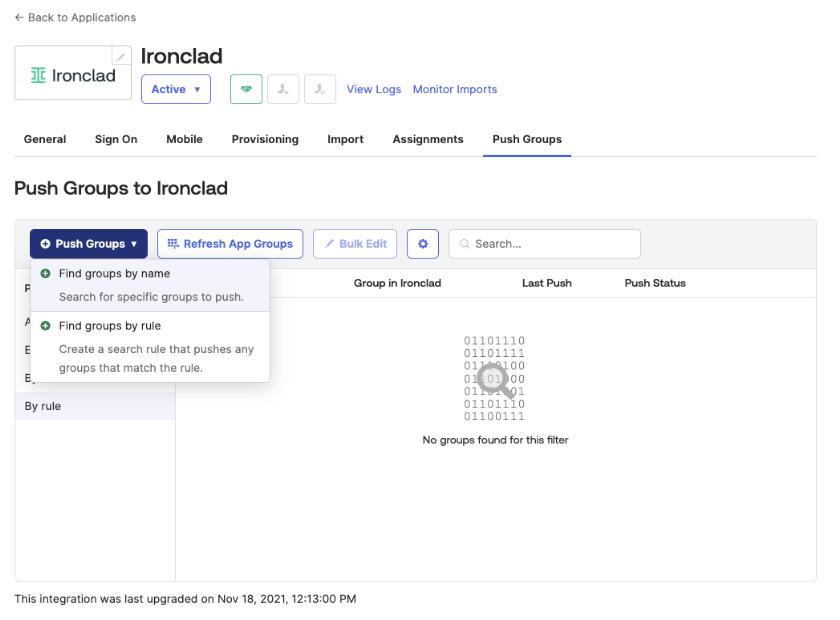Click the edit logo pencil icon
840x620 pixels.
click(x=121, y=56)
